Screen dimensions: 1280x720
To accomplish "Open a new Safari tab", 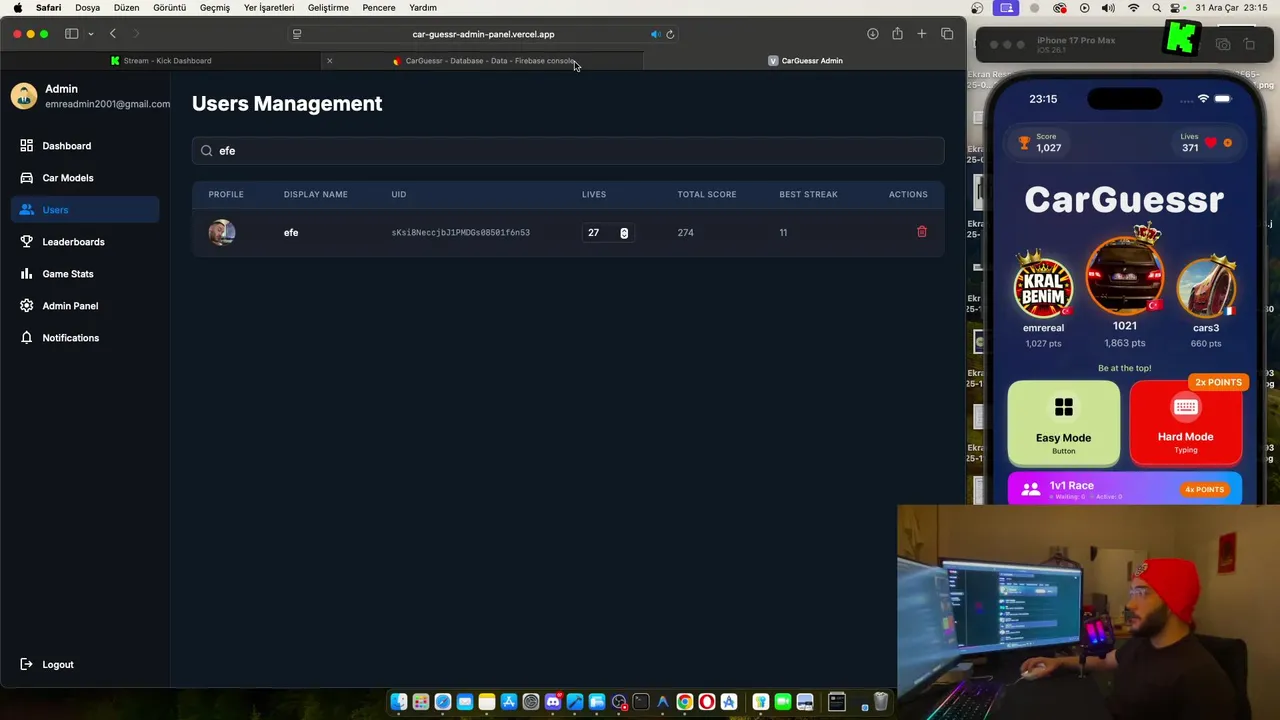I will pos(922,34).
